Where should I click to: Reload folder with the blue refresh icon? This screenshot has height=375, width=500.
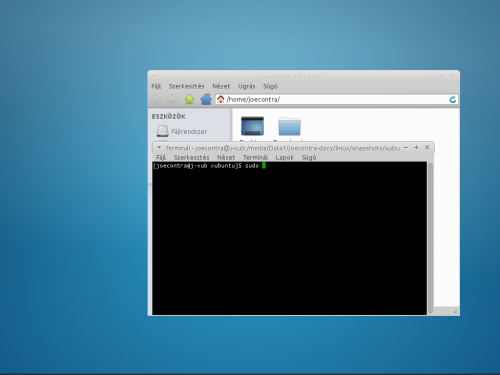pyautogui.click(x=452, y=99)
